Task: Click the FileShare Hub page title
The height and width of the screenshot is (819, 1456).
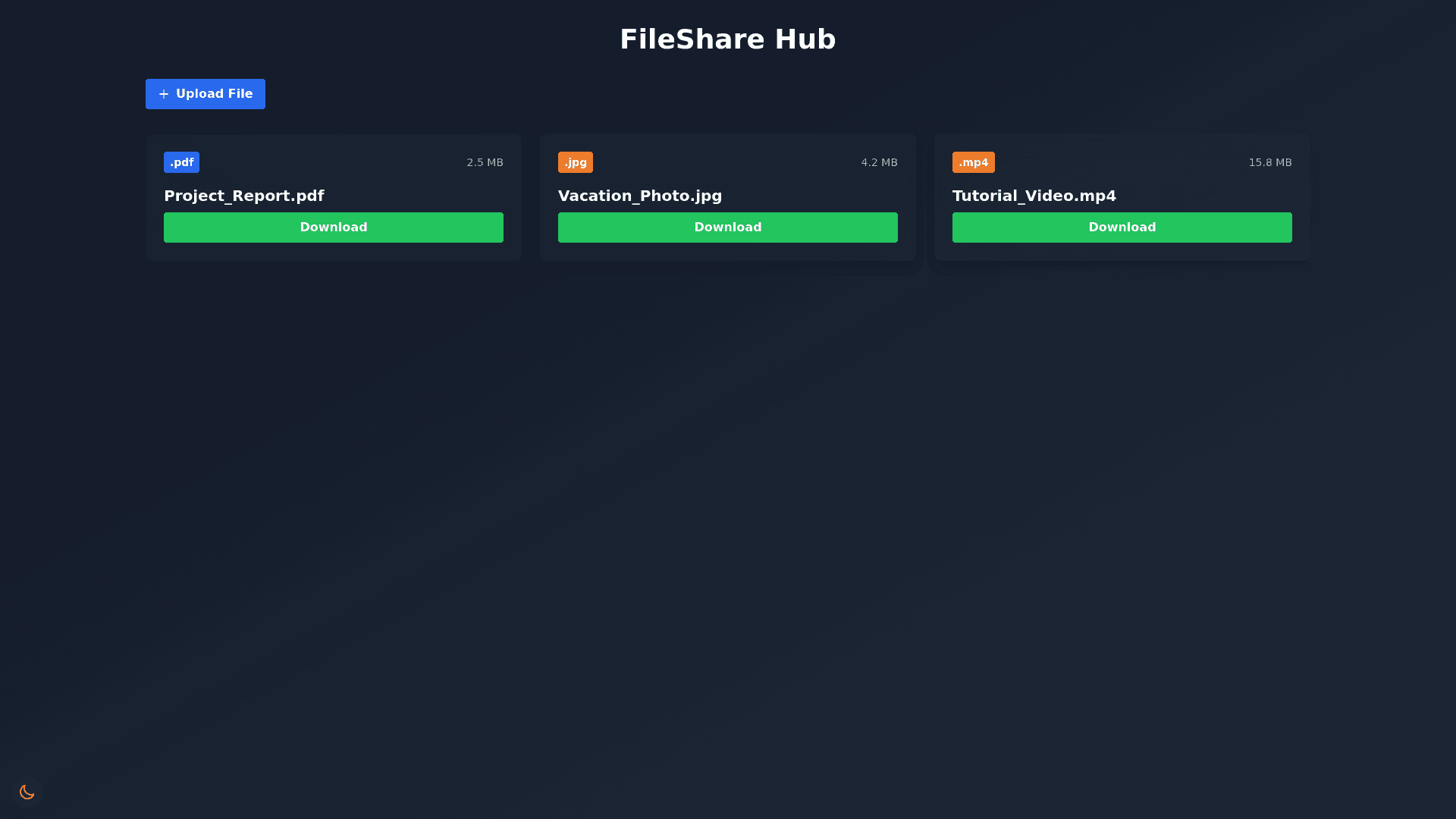Action: [x=727, y=39]
